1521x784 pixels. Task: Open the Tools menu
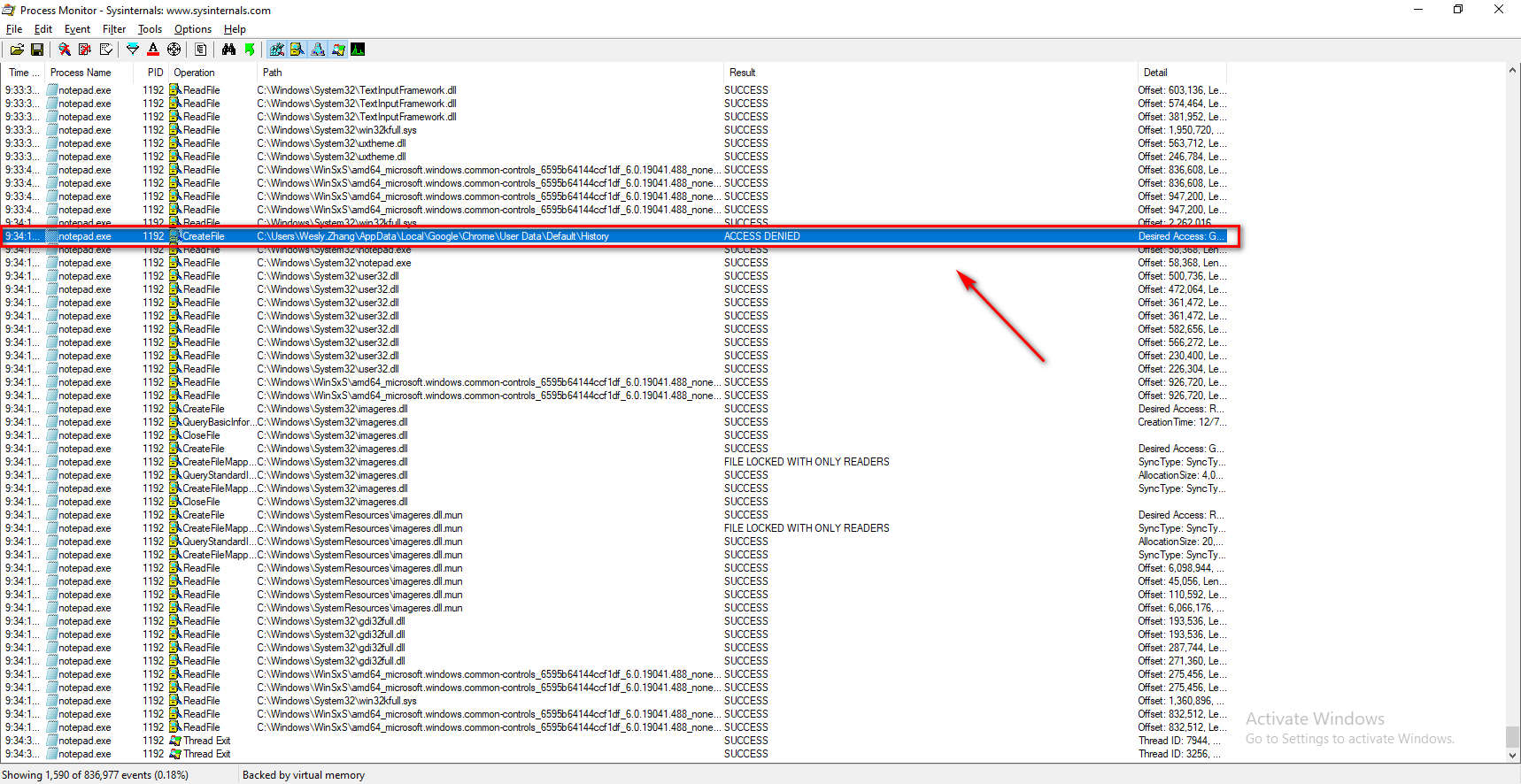coord(150,29)
